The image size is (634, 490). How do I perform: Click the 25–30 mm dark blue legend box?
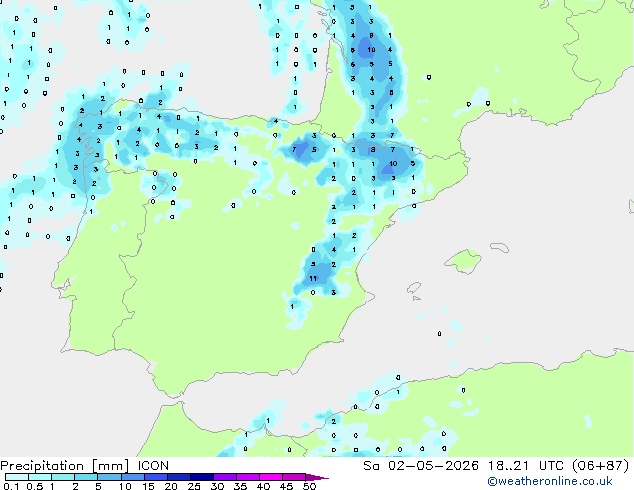pos(201,477)
